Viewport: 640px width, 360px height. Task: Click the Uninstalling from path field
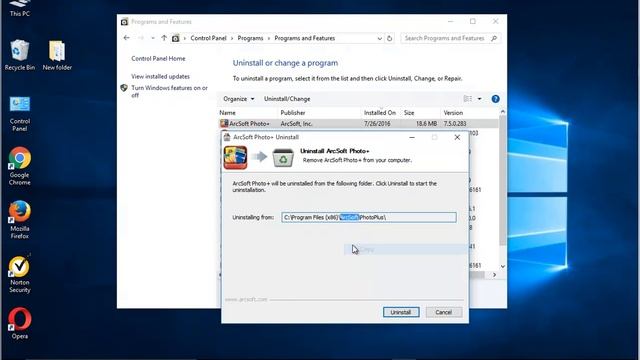[x=369, y=217]
